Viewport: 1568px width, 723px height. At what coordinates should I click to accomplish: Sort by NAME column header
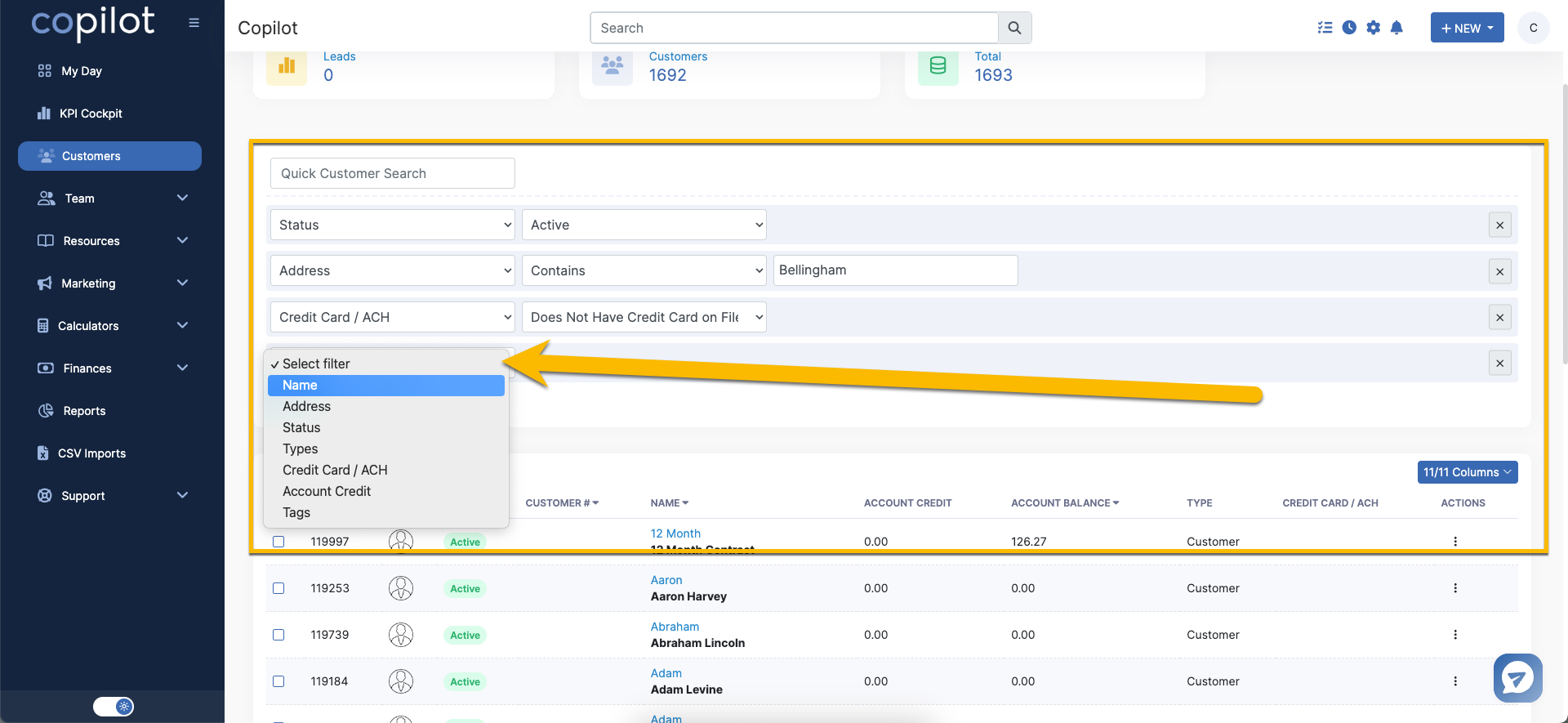coord(670,503)
